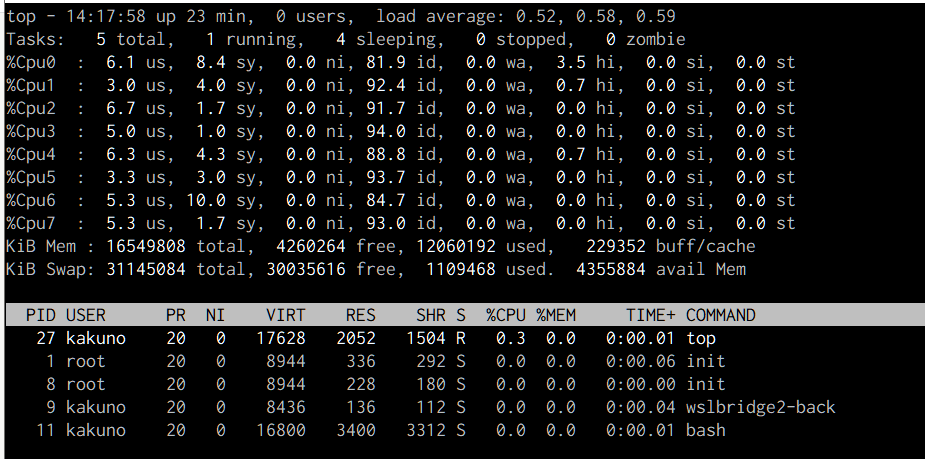The width and height of the screenshot is (925, 459).
Task: Click the 94.0 idle value of Cpu3
Action: (385, 131)
